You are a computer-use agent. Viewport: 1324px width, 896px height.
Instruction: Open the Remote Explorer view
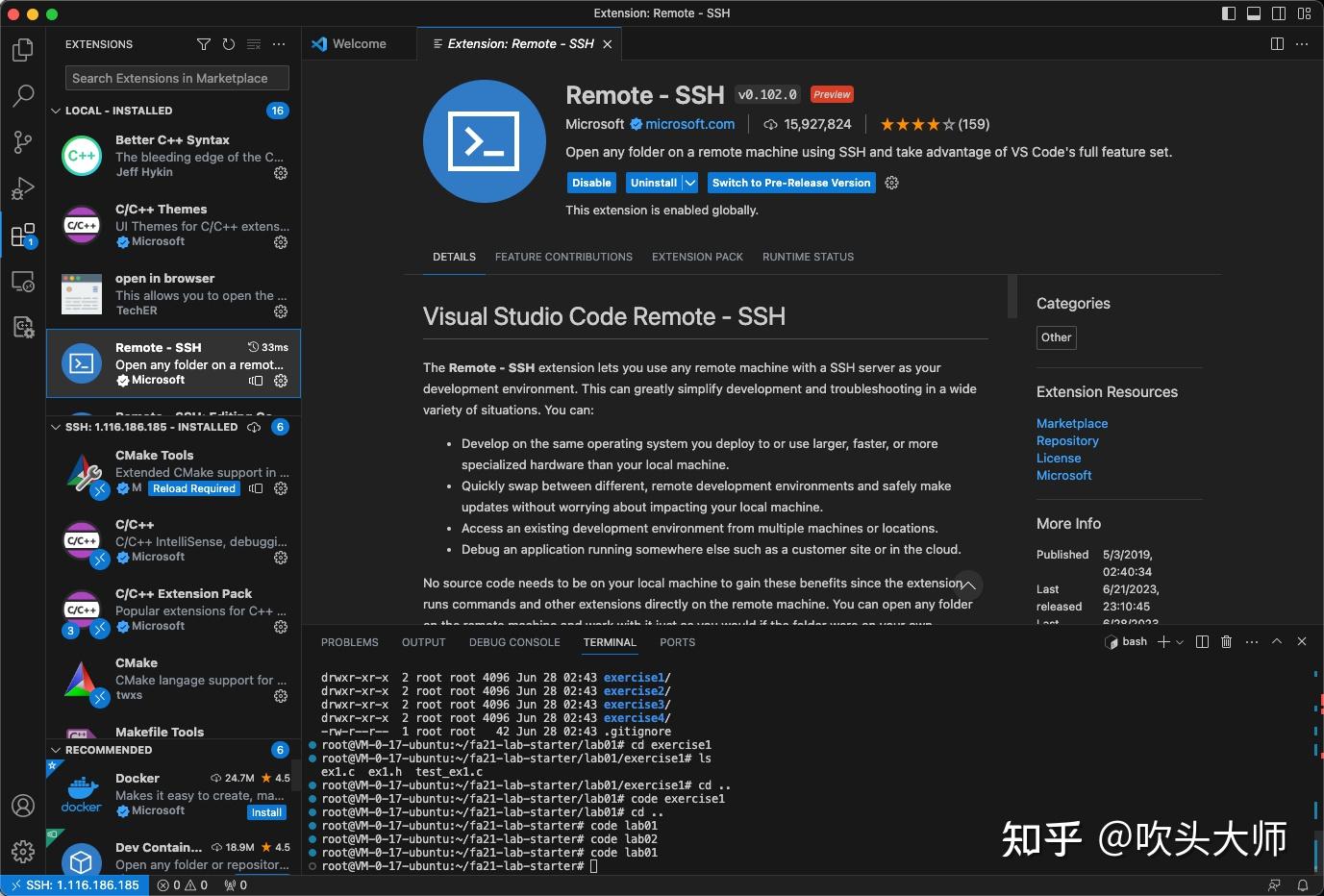click(22, 281)
